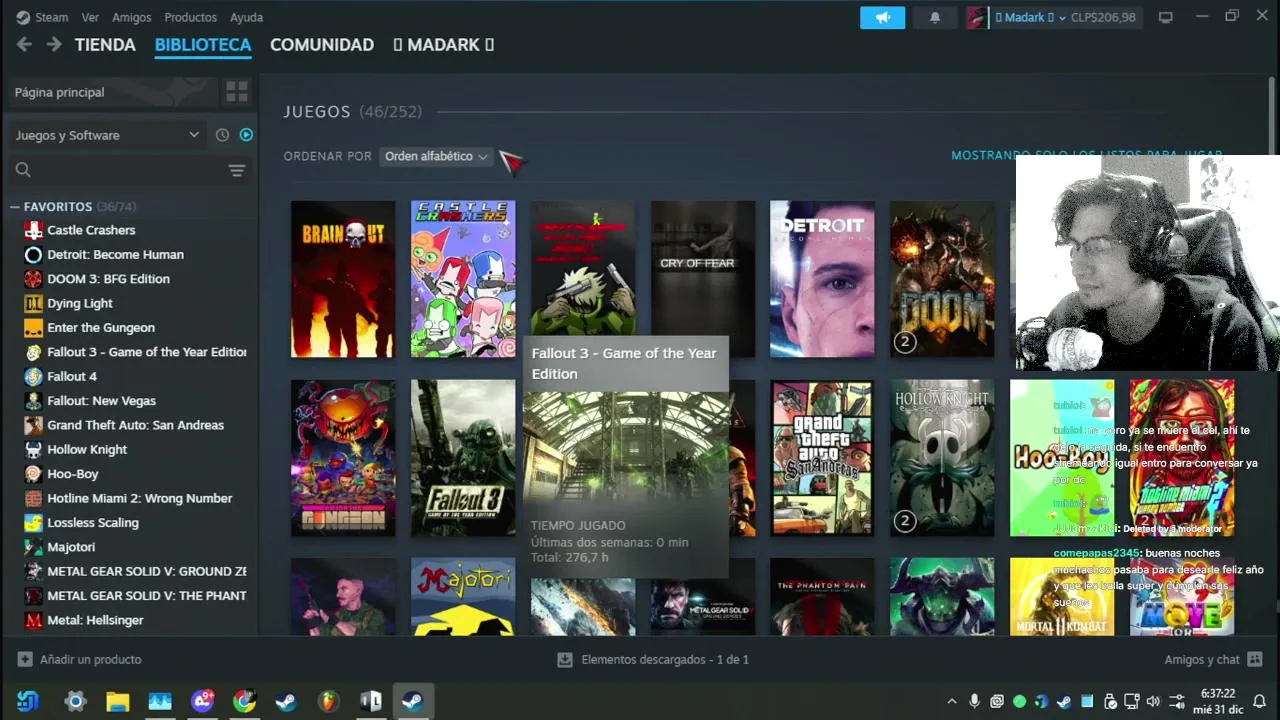Open the Amigos menu
1280x720 pixels.
(132, 17)
